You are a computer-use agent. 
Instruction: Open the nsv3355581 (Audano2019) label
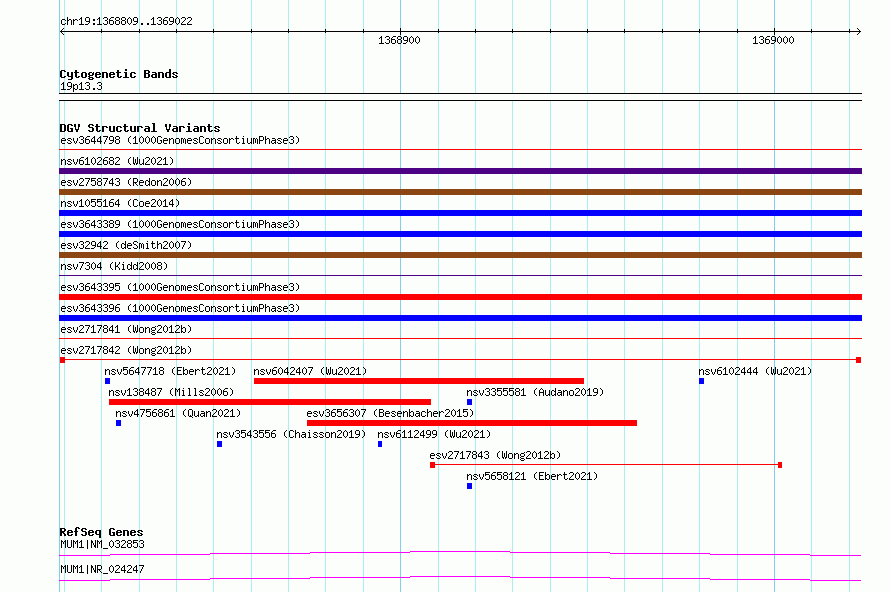[x=535, y=392]
